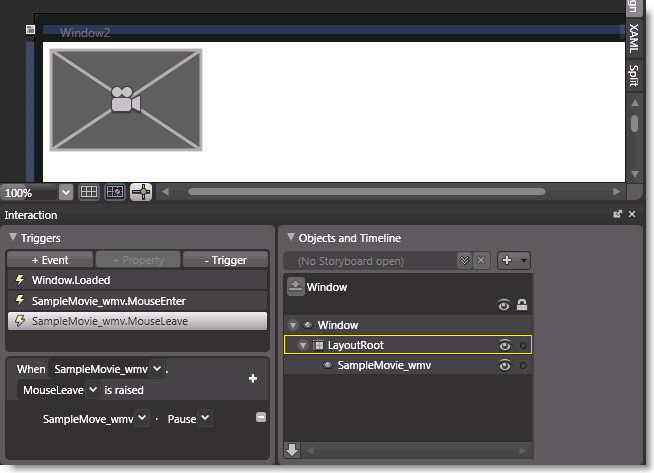Delete the selected trigger with - Trigger
Viewport: 654px width, 473px height.
point(226,260)
